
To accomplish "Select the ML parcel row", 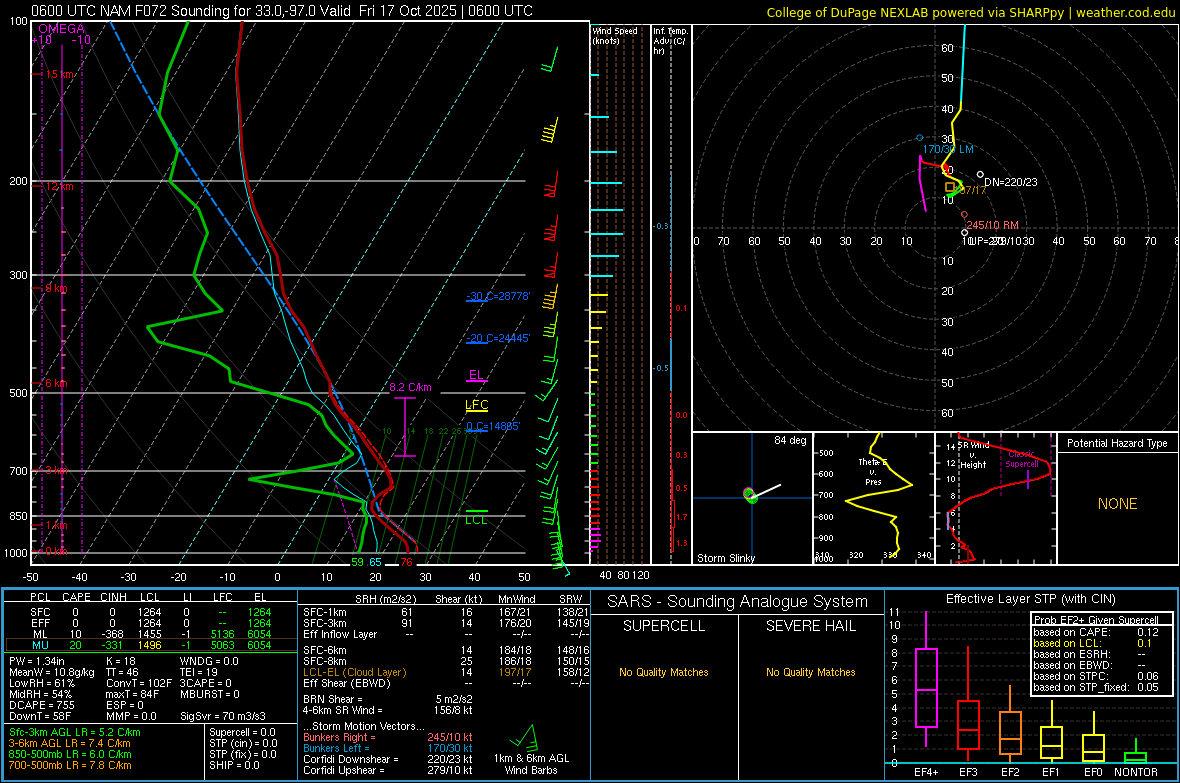I will [151, 635].
